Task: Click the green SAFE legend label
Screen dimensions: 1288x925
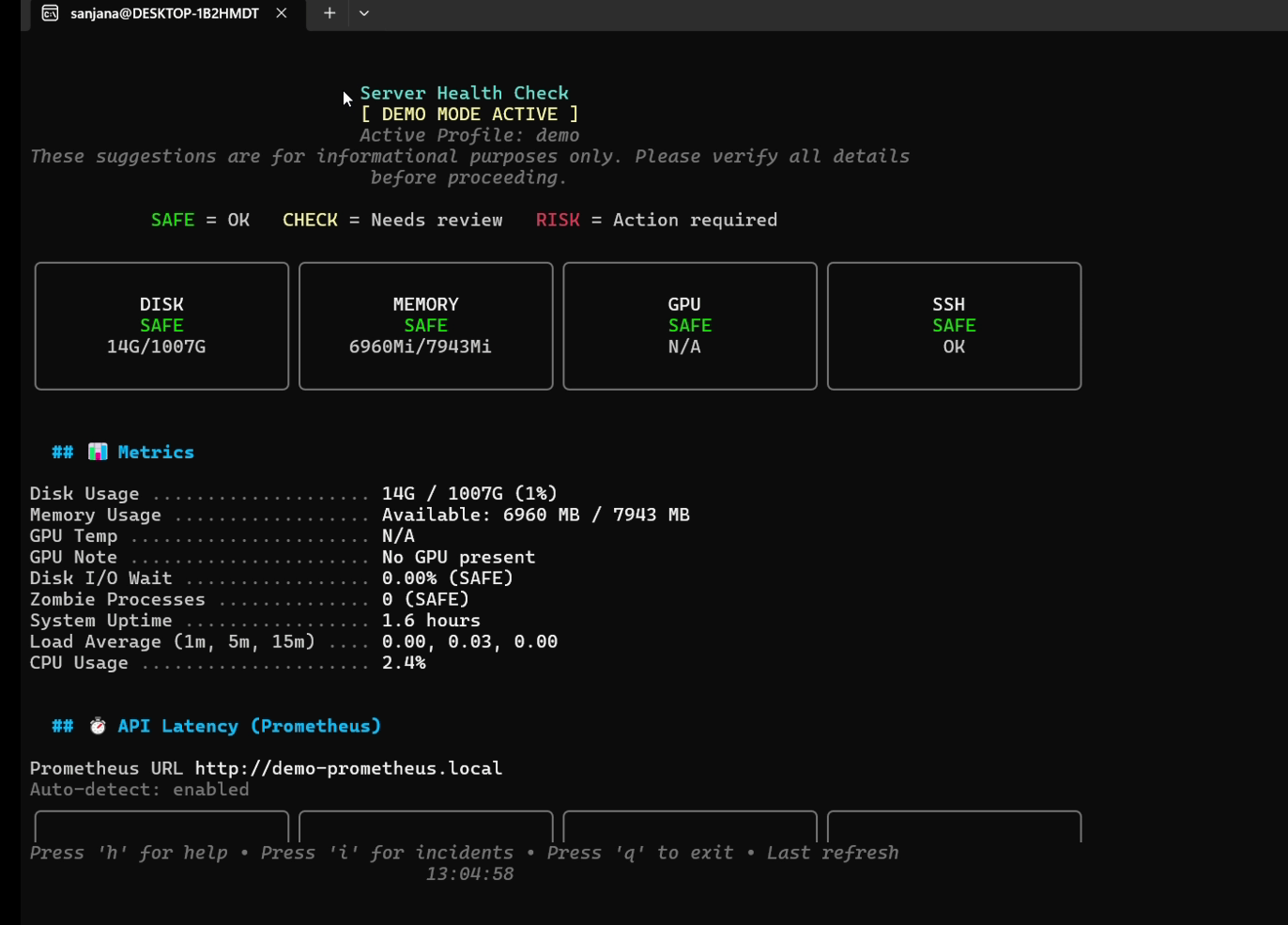Action: pos(173,220)
